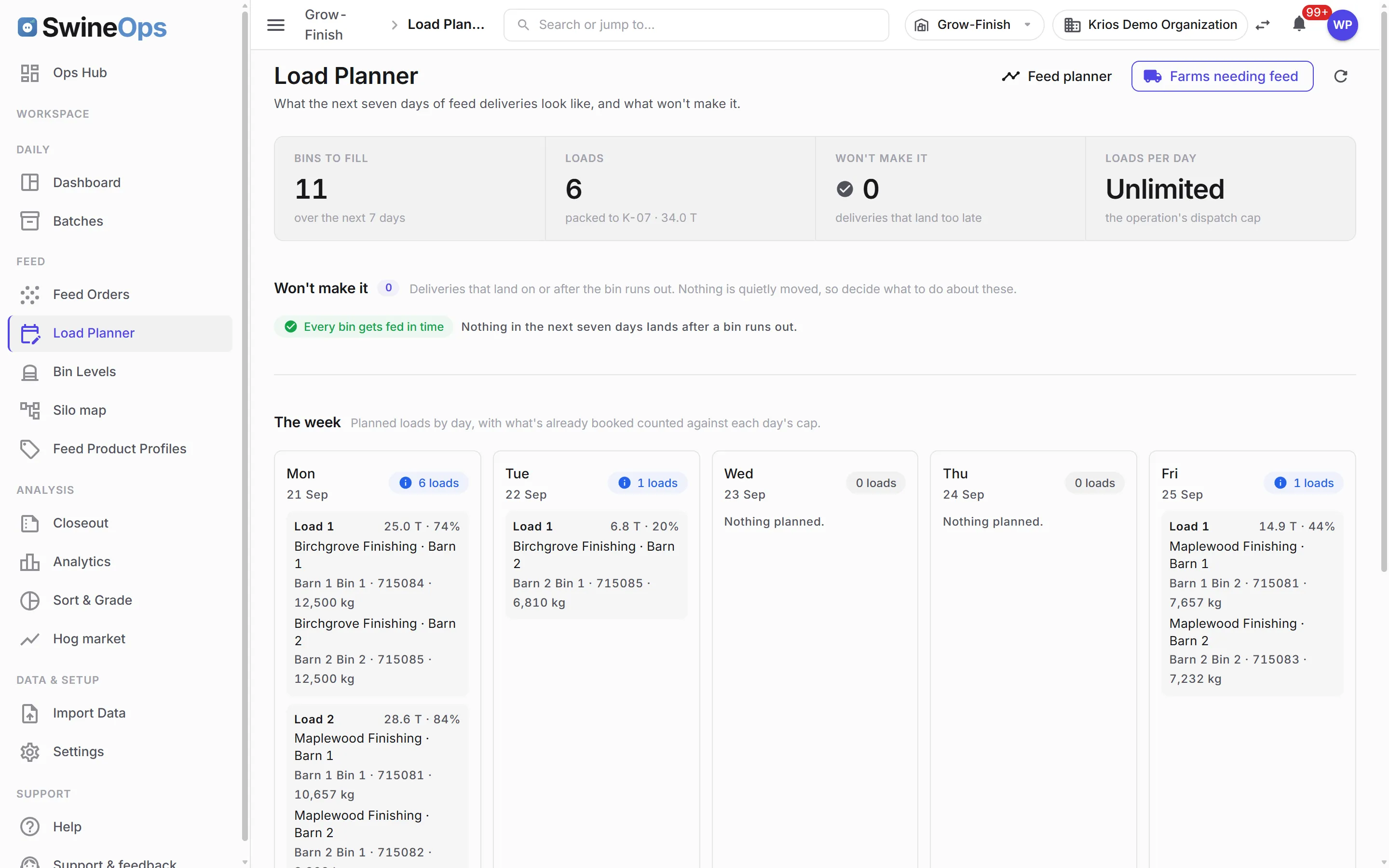Click the Unlimited loads per day value
The width and height of the screenshot is (1389, 868).
pos(1165,189)
